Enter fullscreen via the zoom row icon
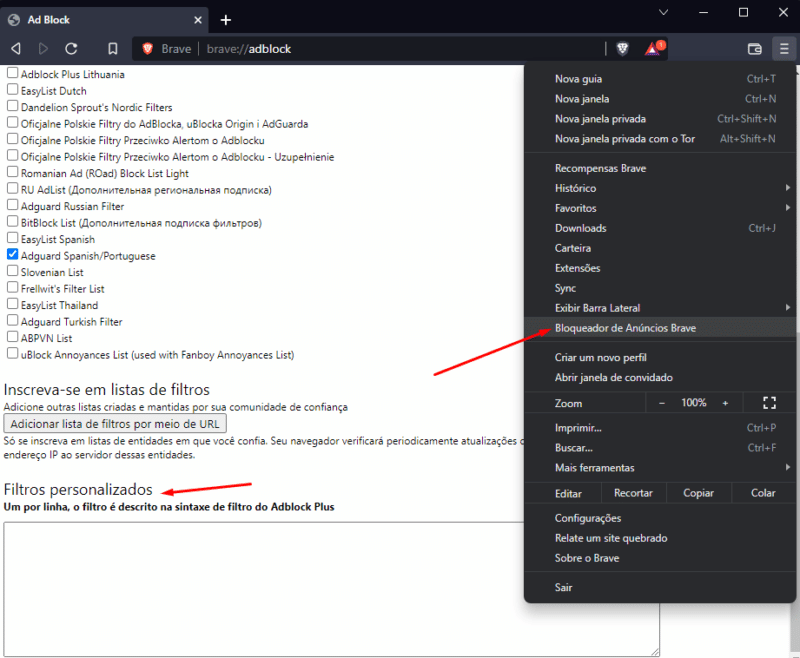 click(769, 403)
